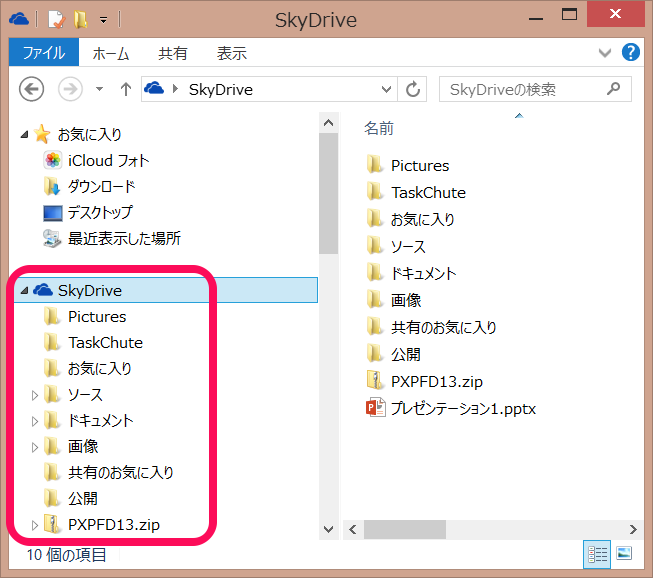Click the file list horizontal scrollbar thumb
The width and height of the screenshot is (653, 578).
(405, 529)
